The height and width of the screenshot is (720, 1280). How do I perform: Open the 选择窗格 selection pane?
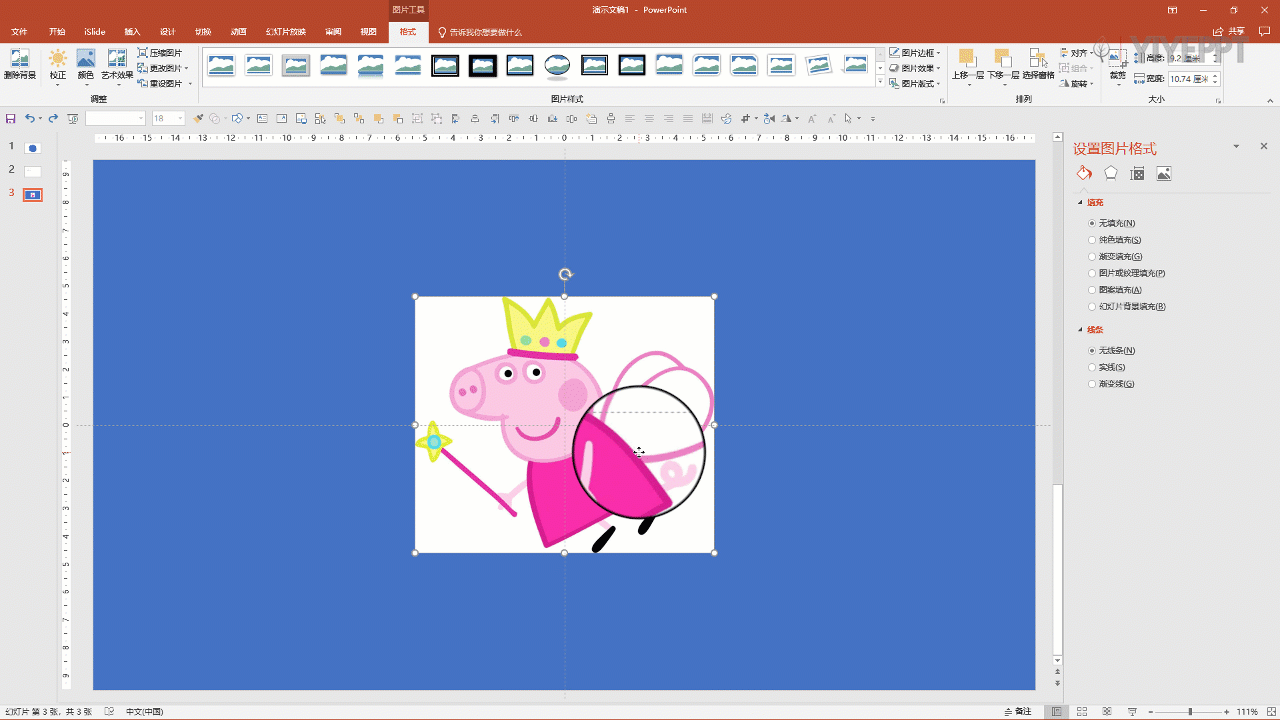point(1038,63)
